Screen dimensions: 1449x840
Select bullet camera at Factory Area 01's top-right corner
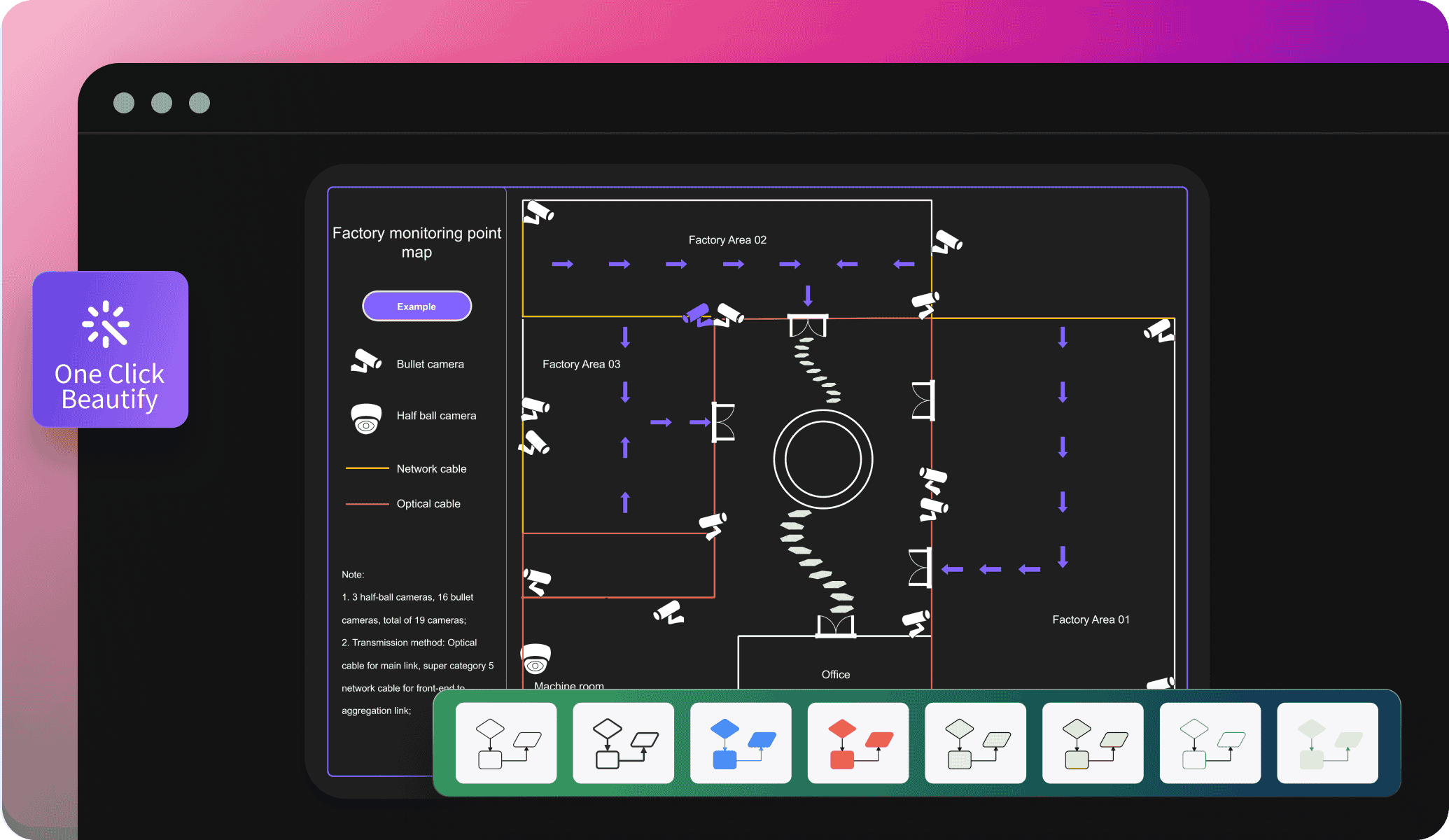[x=1159, y=330]
